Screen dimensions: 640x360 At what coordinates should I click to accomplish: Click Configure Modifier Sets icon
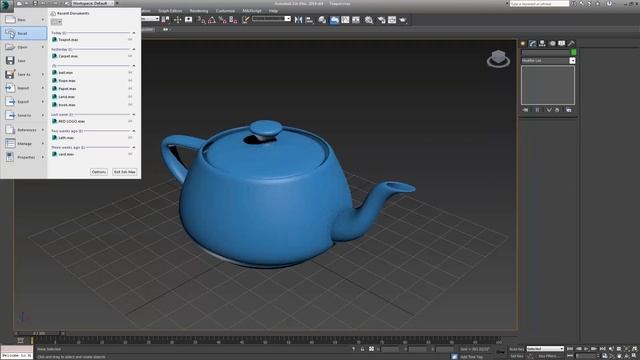click(x=569, y=110)
